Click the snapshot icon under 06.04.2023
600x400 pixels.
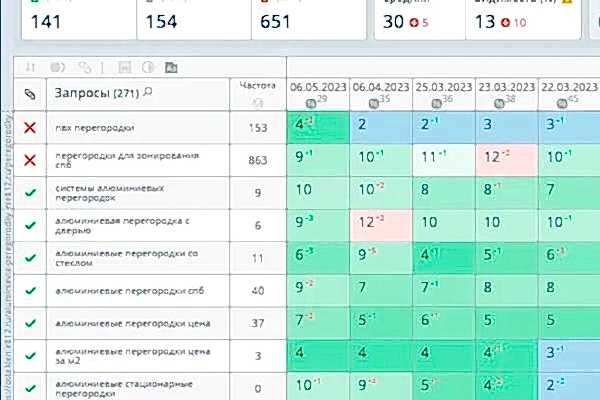click(373, 103)
